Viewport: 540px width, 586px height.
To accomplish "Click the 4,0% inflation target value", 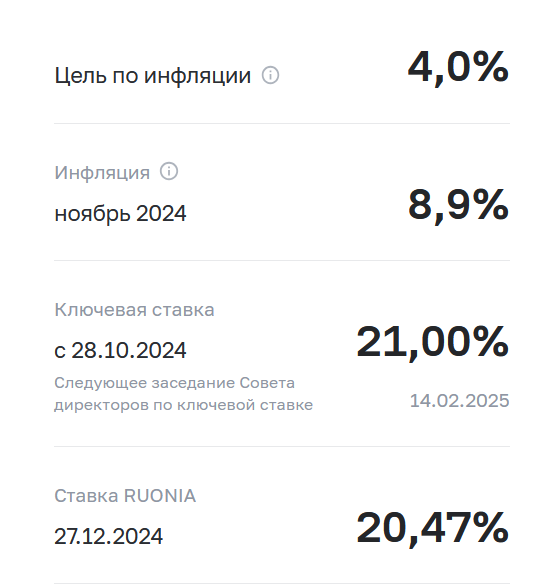I will coord(458,68).
